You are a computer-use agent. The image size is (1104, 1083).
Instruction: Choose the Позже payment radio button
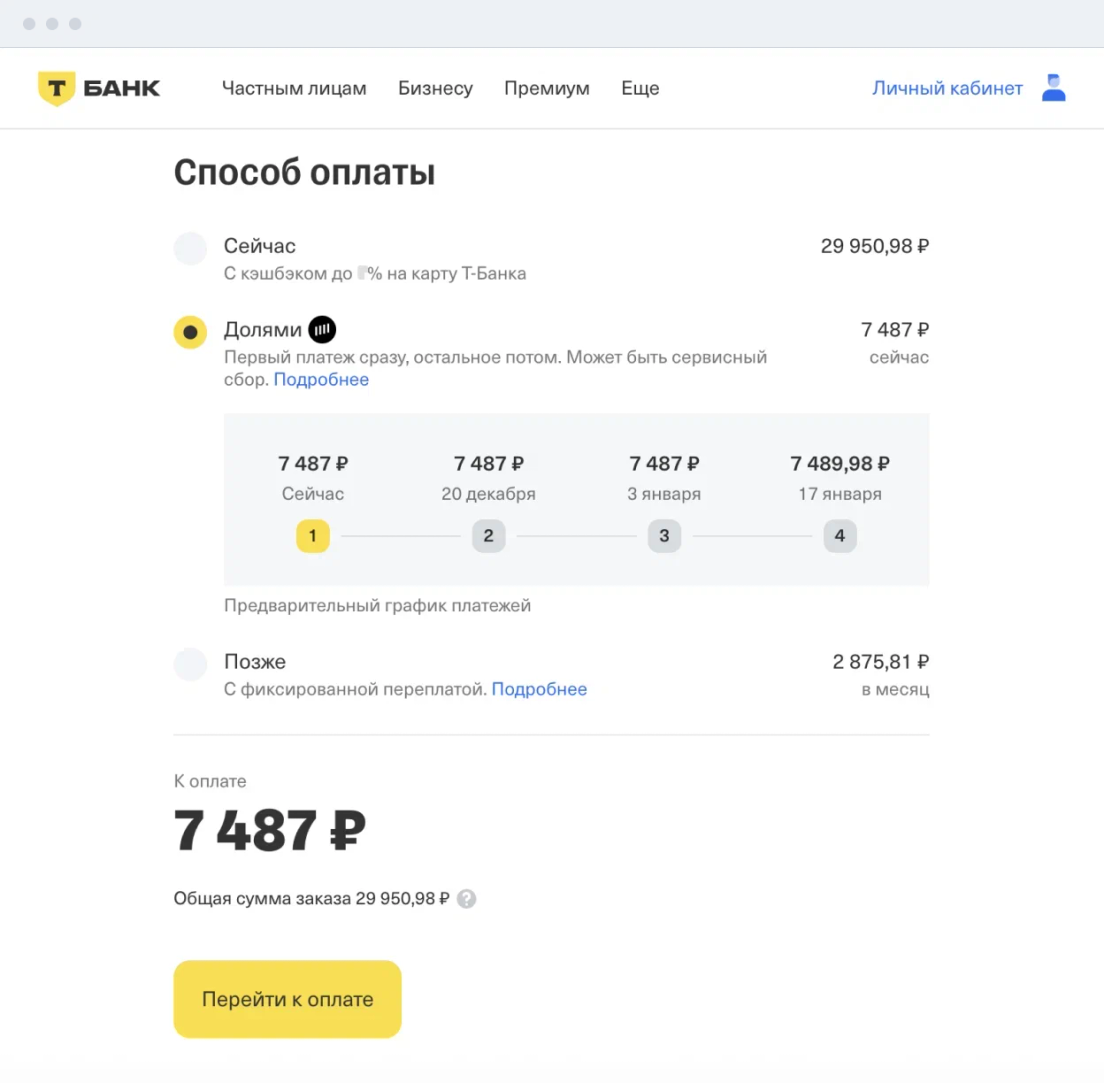190,664
